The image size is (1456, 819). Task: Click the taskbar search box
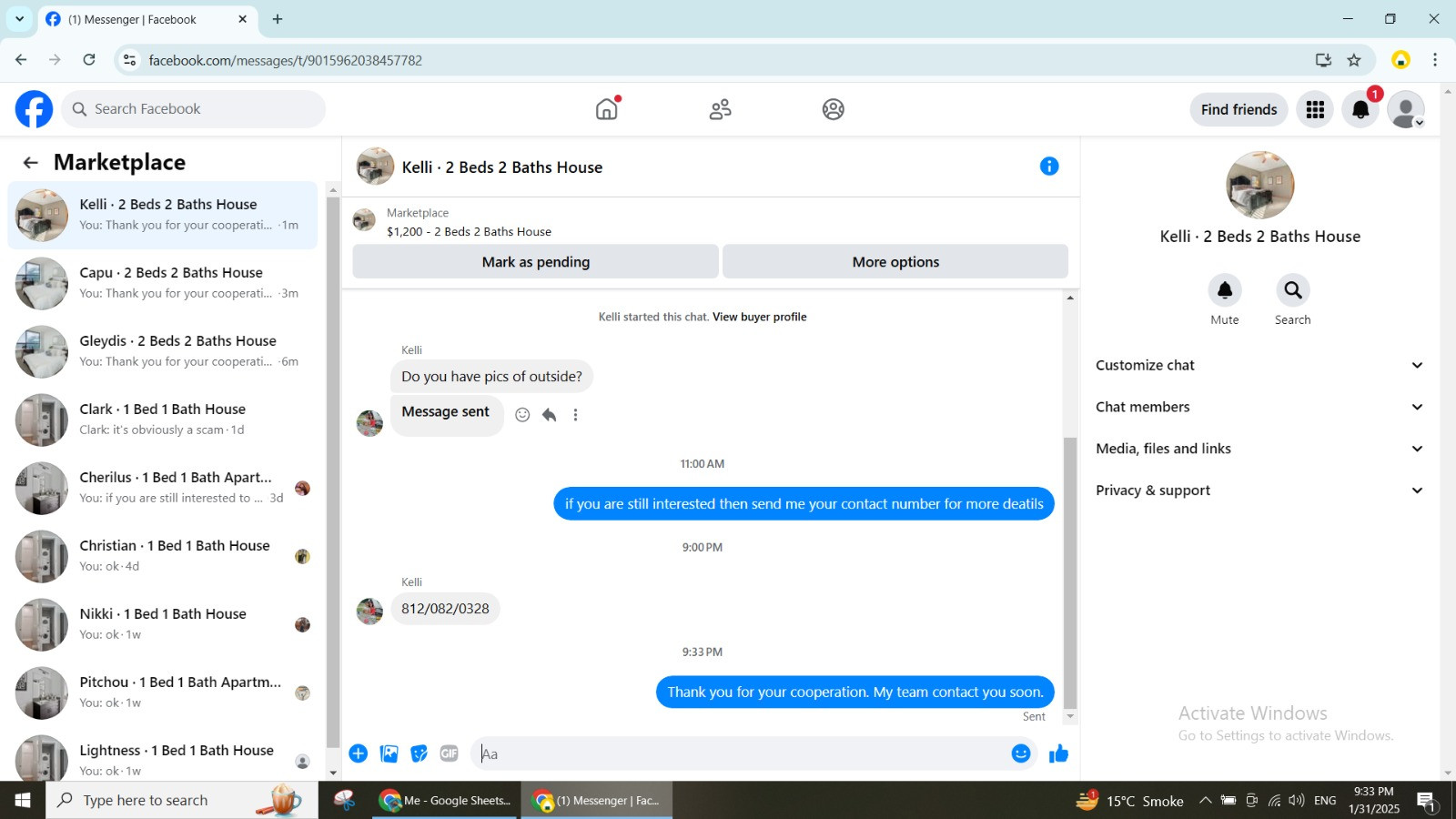tap(182, 800)
